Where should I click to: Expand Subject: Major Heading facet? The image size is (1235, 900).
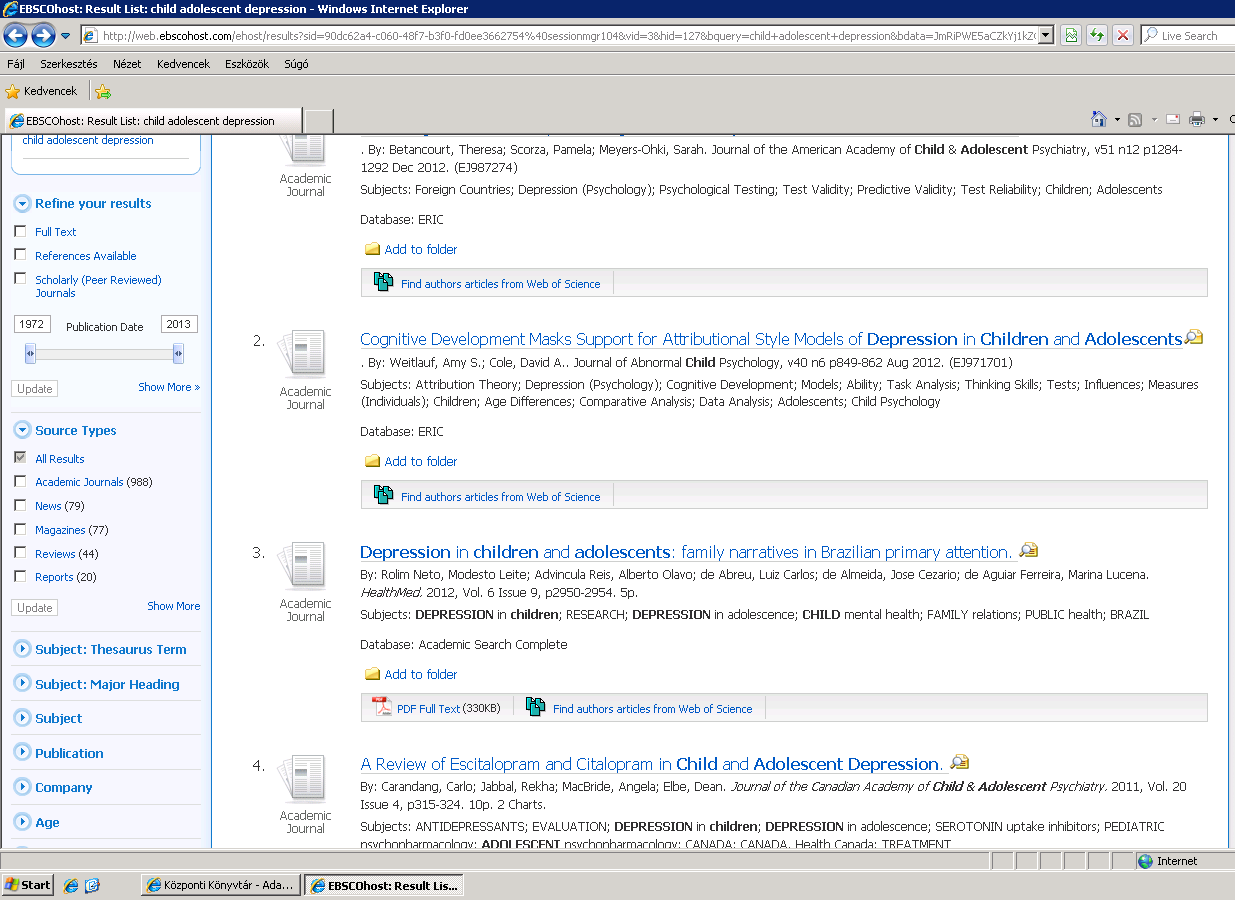[x=22, y=684]
